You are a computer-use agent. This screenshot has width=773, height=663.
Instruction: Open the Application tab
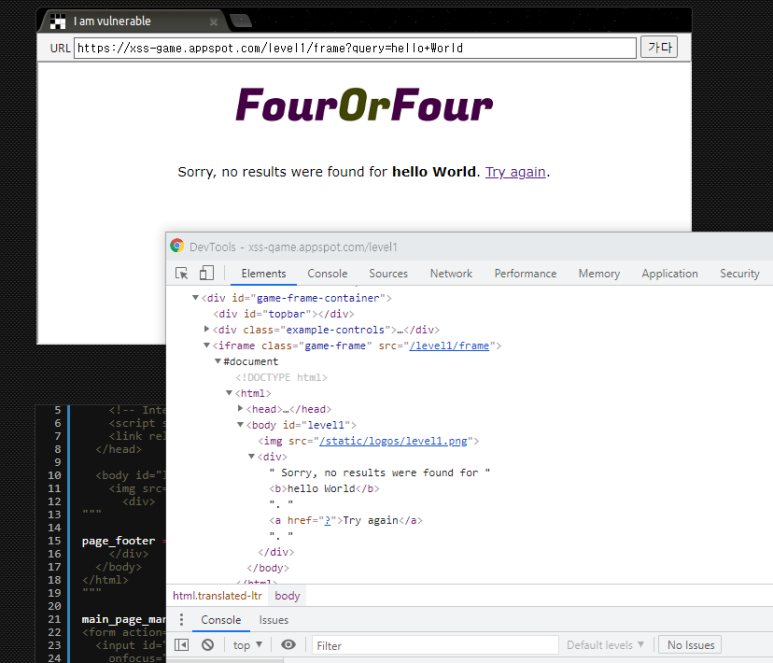click(x=669, y=274)
